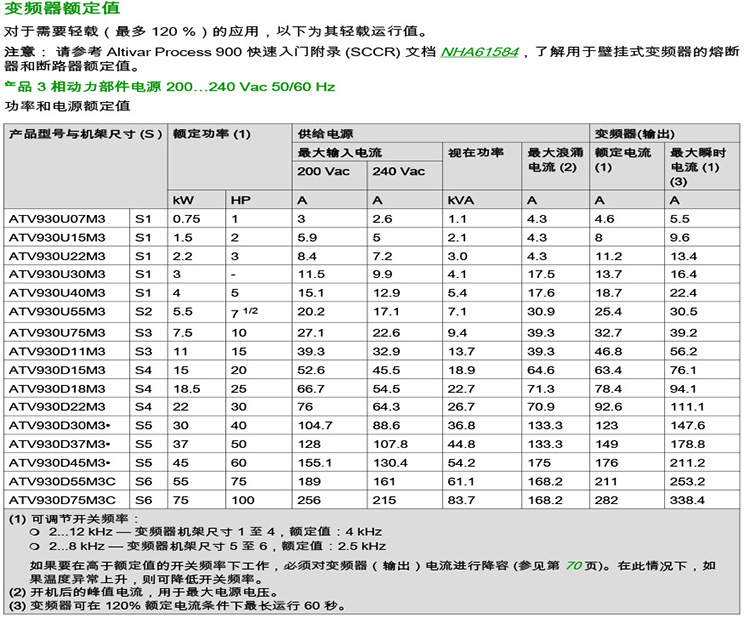Image resolution: width=750 pixels, height=623 pixels.
Task: Click the 211.2 transient current value
Action: tap(687, 463)
